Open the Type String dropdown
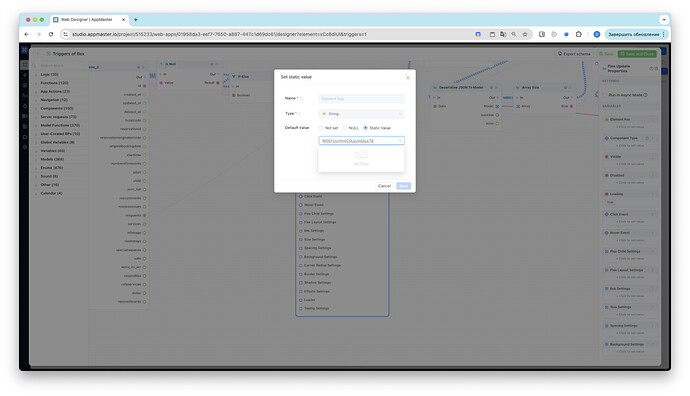The height and width of the screenshot is (396, 690). tap(361, 114)
